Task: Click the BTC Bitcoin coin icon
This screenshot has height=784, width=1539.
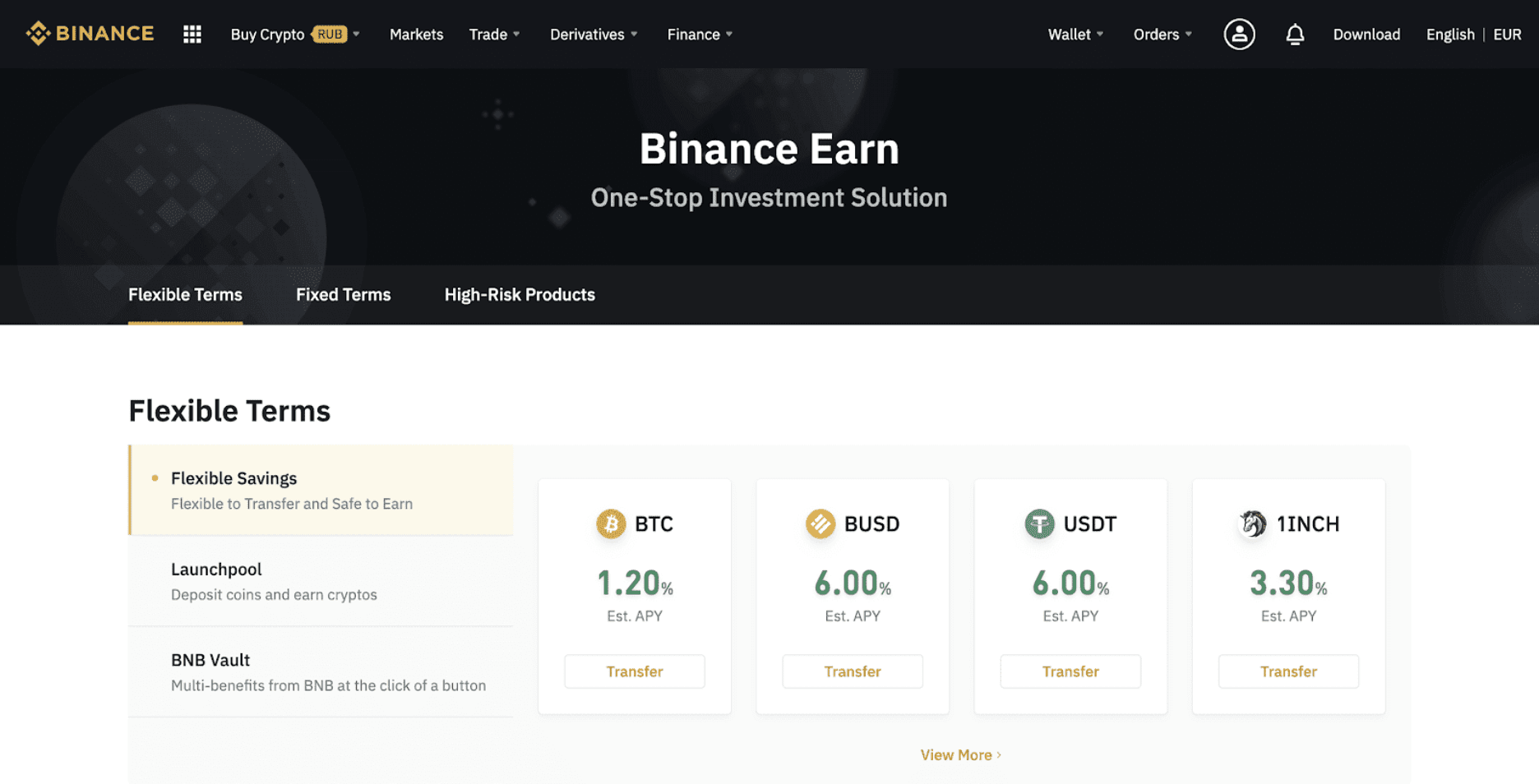Action: 611,523
